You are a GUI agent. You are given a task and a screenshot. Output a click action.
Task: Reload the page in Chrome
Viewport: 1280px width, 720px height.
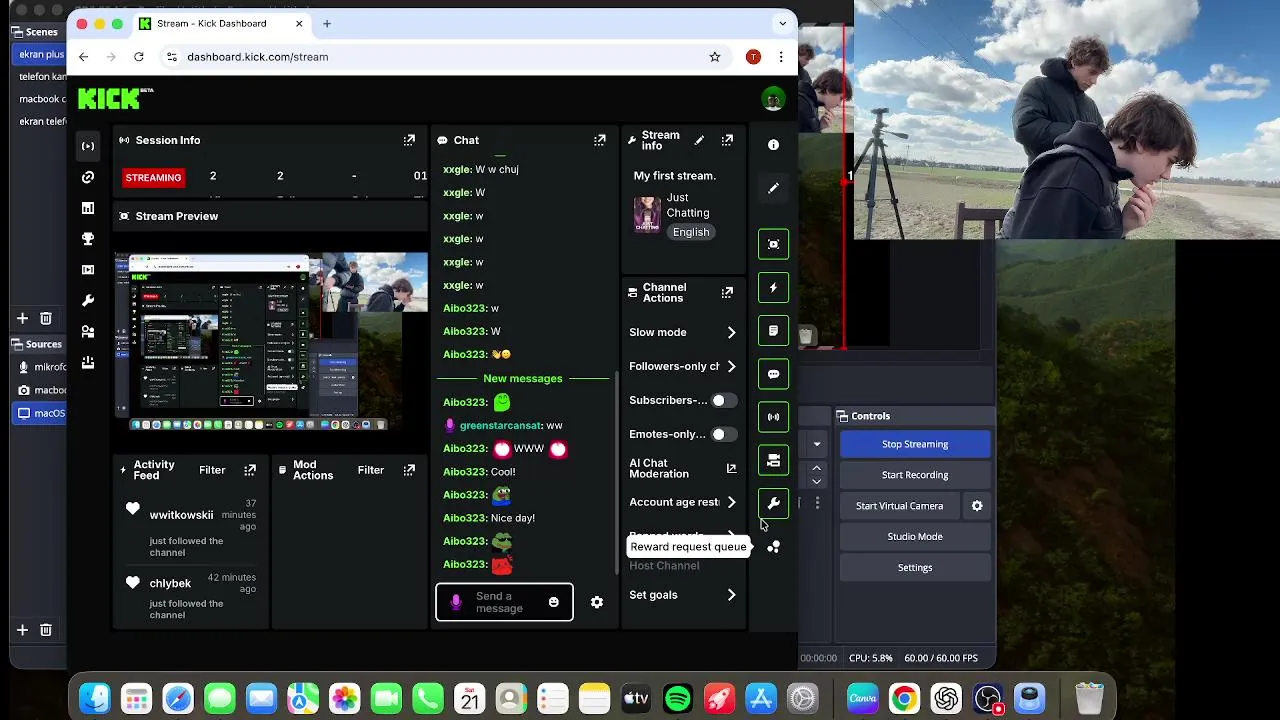coord(139,57)
